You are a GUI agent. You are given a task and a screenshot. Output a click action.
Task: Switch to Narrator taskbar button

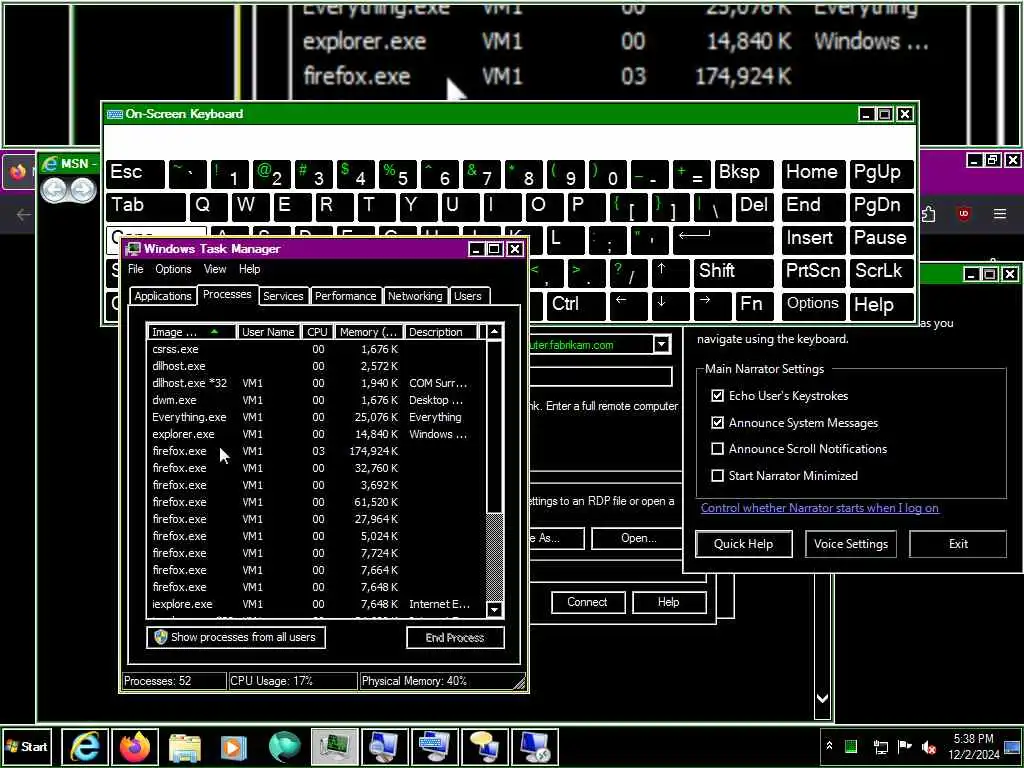pyautogui.click(x=485, y=746)
